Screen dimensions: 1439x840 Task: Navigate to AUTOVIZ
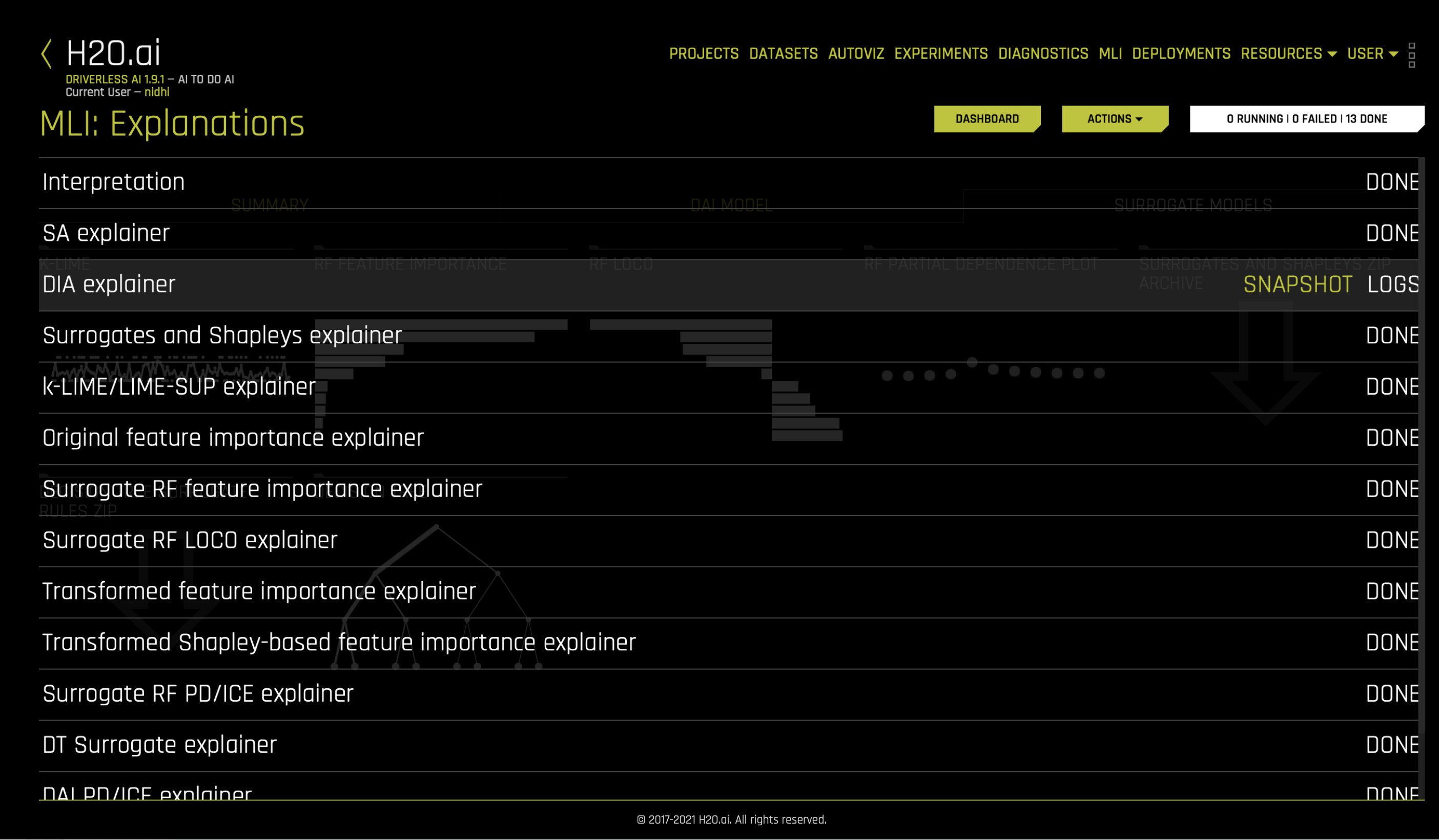coord(855,54)
